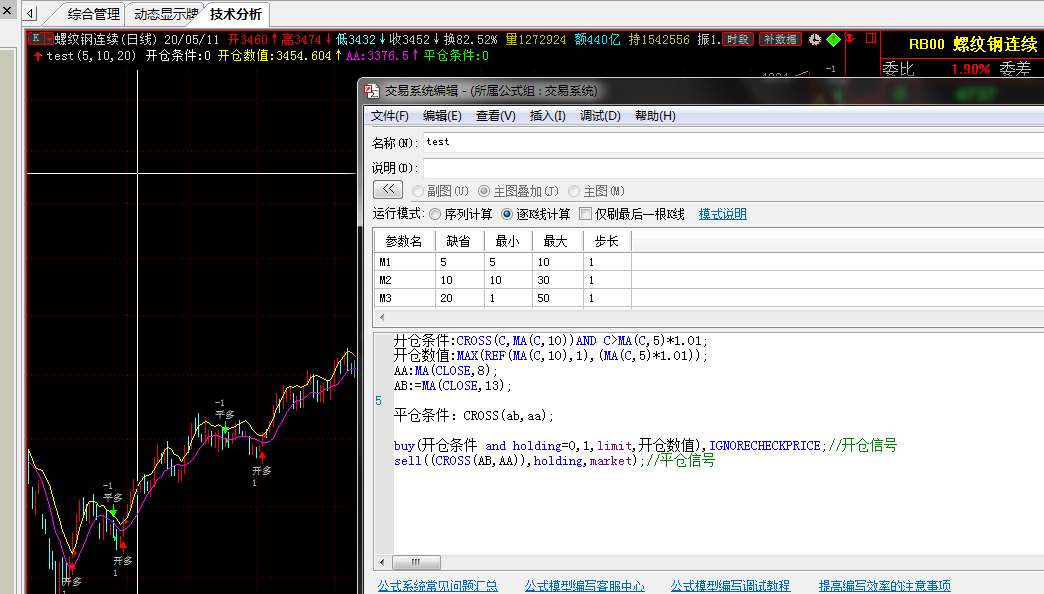Click the 最小 column header
The width and height of the screenshot is (1044, 594).
[x=508, y=241]
